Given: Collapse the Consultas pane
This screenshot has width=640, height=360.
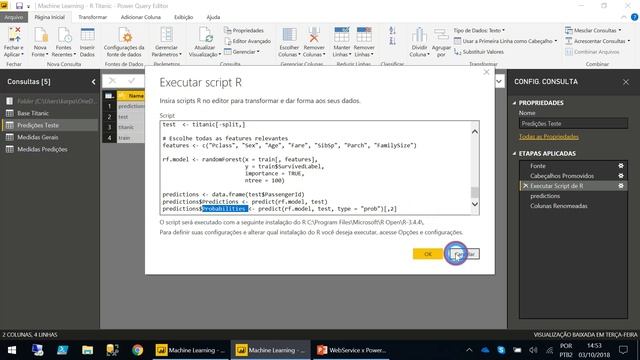Looking at the screenshot, I should click(x=93, y=82).
